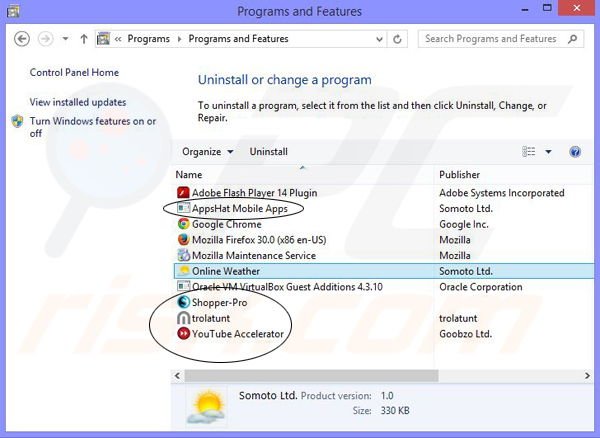Open the view options dropdown arrow
Screen dimensions: 600x438
point(548,152)
